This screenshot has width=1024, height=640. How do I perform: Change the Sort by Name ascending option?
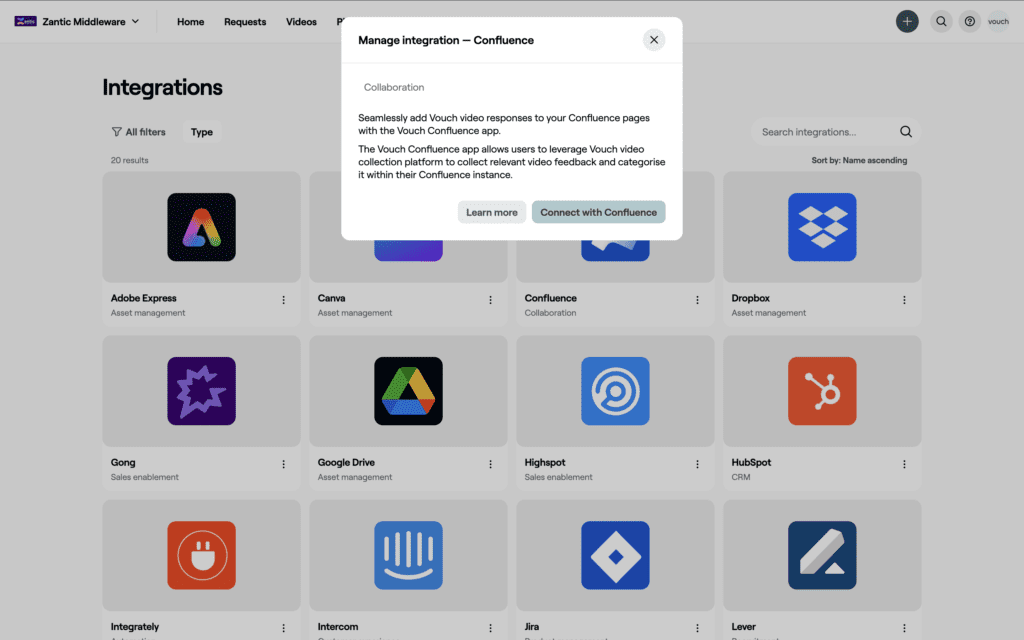pyautogui.click(x=859, y=160)
